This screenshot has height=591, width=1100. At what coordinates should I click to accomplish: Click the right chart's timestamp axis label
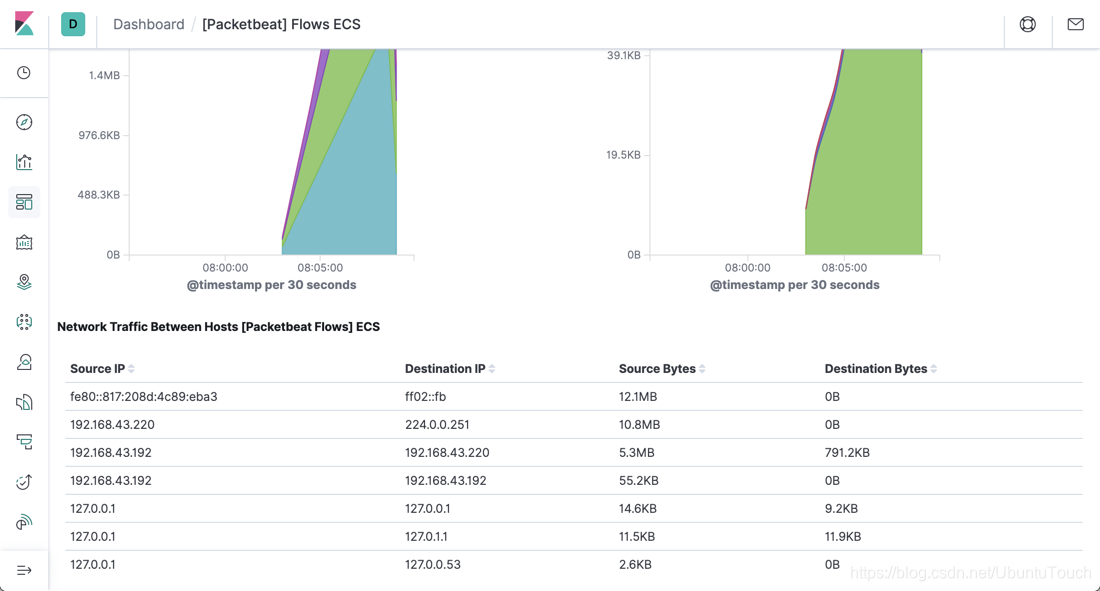[795, 285]
